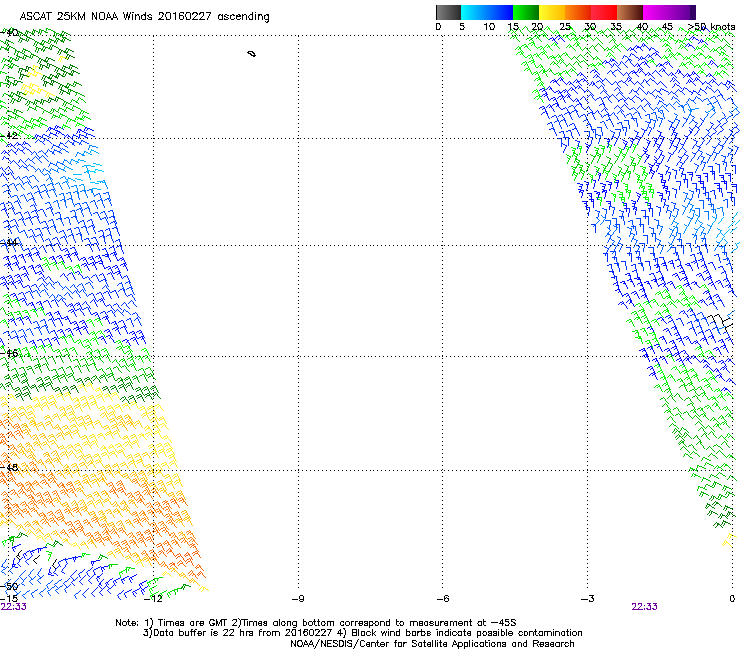Image resolution: width=740 pixels, height=650 pixels.
Task: Click the -3 longitude axis label
Action: click(x=587, y=599)
